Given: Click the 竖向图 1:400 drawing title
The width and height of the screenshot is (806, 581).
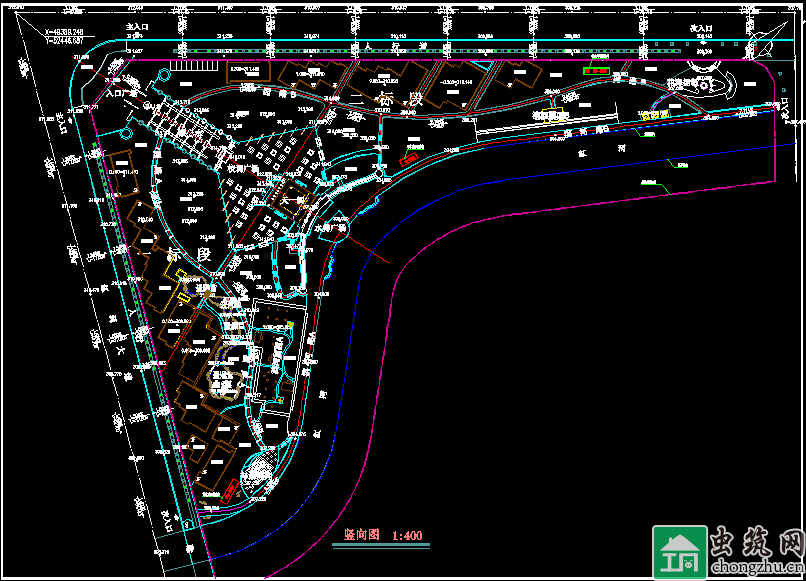Looking at the screenshot, I should pyautogui.click(x=381, y=537).
